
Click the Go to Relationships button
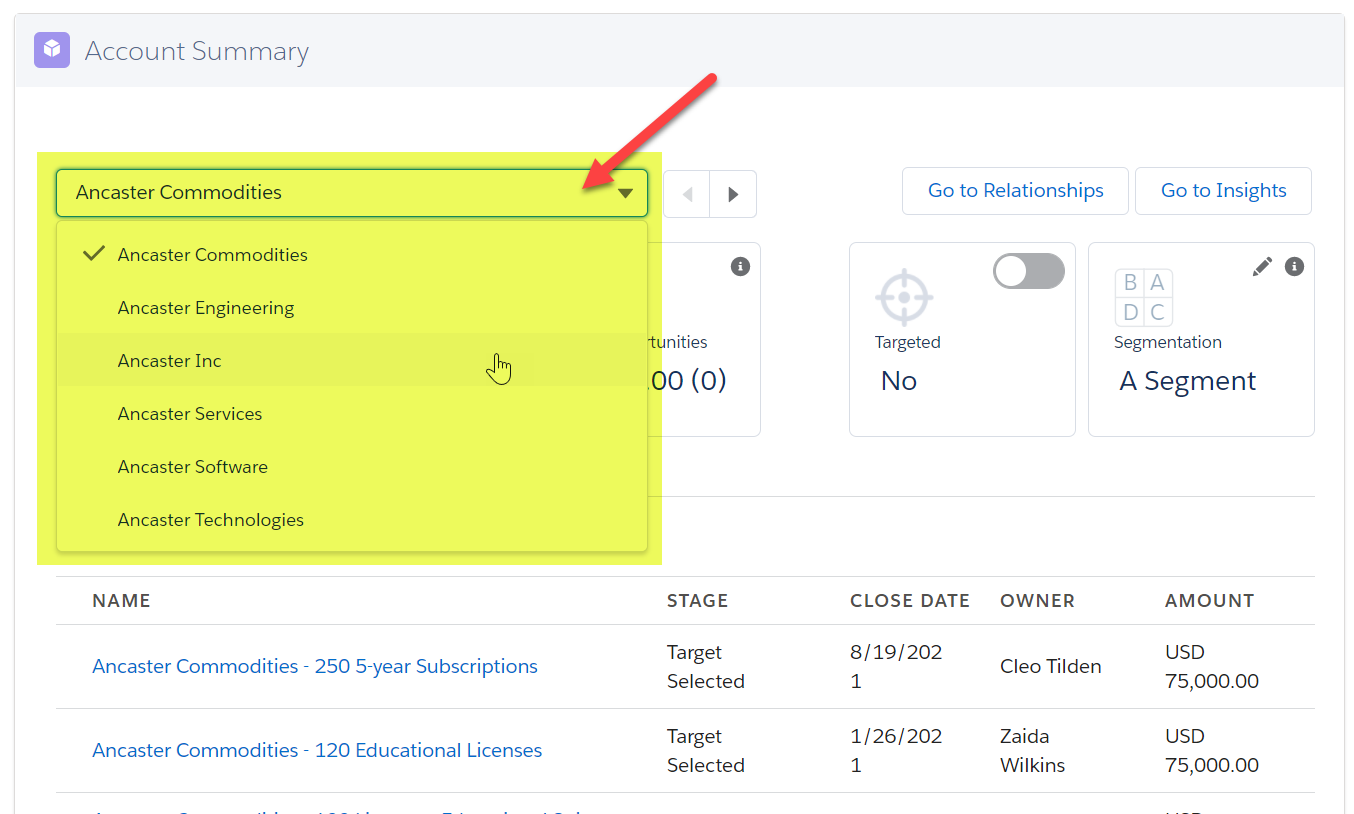[1015, 191]
